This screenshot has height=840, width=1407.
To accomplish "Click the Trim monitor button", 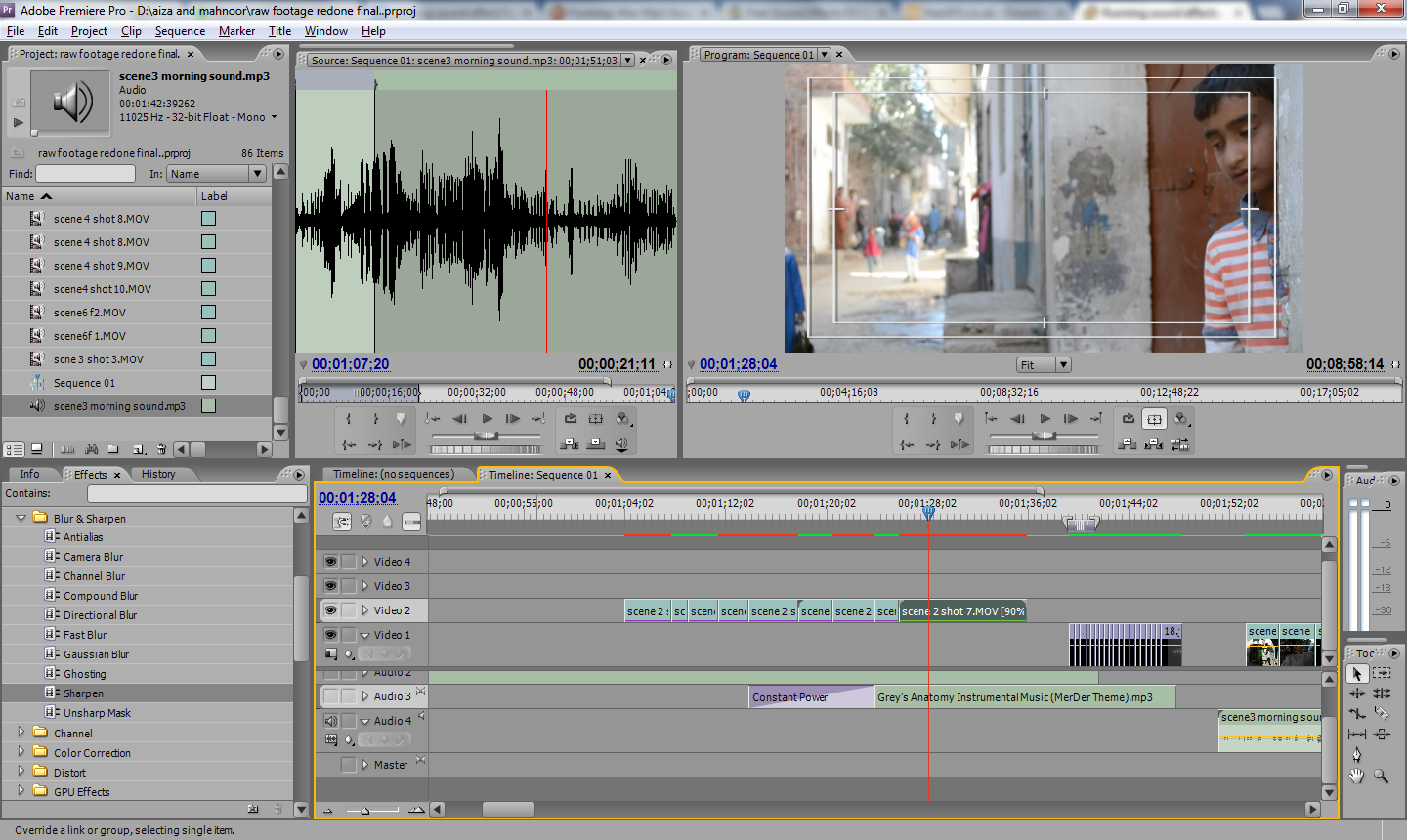I will [1180, 444].
